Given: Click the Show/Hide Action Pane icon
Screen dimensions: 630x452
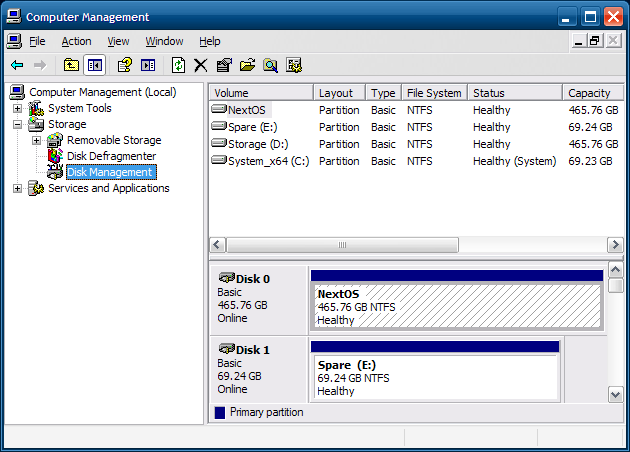Looking at the screenshot, I should click(x=148, y=65).
